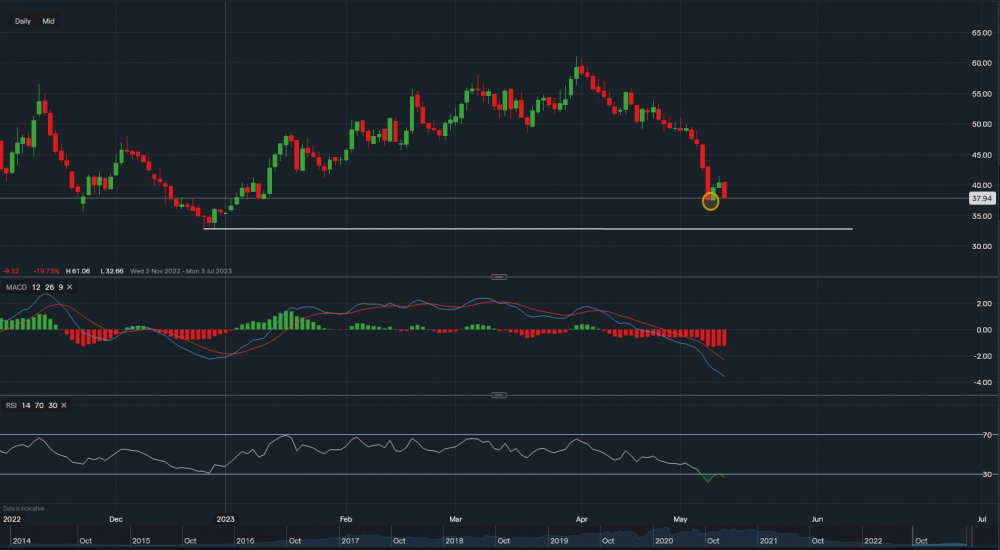Click the RSI 70 overbought level label
The image size is (1000, 550).
(x=985, y=436)
